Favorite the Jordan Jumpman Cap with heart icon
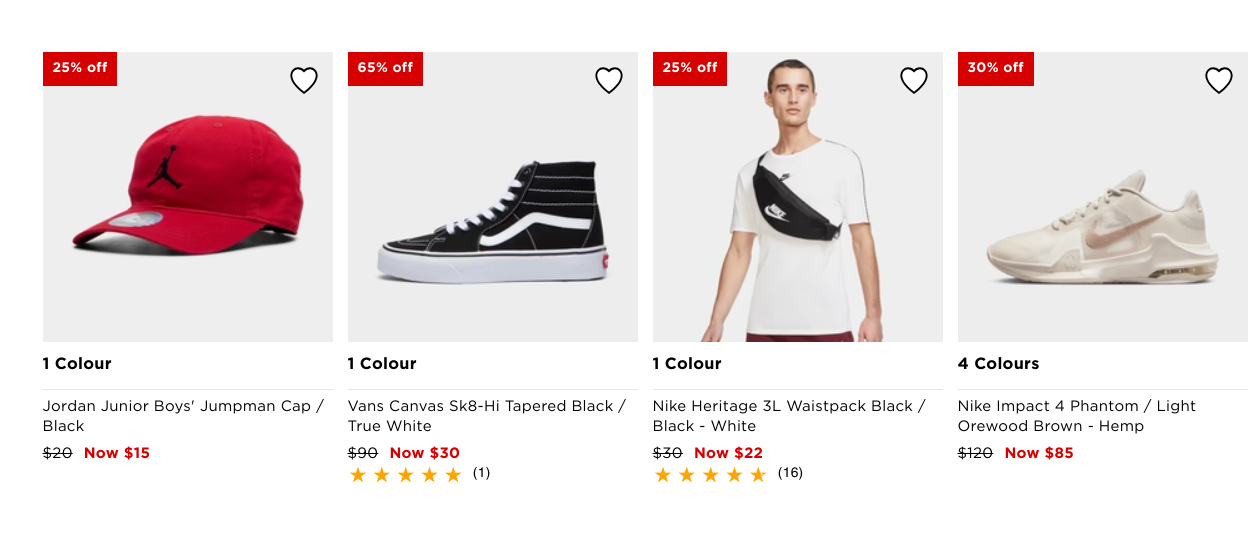The image size is (1257, 537). (304, 80)
